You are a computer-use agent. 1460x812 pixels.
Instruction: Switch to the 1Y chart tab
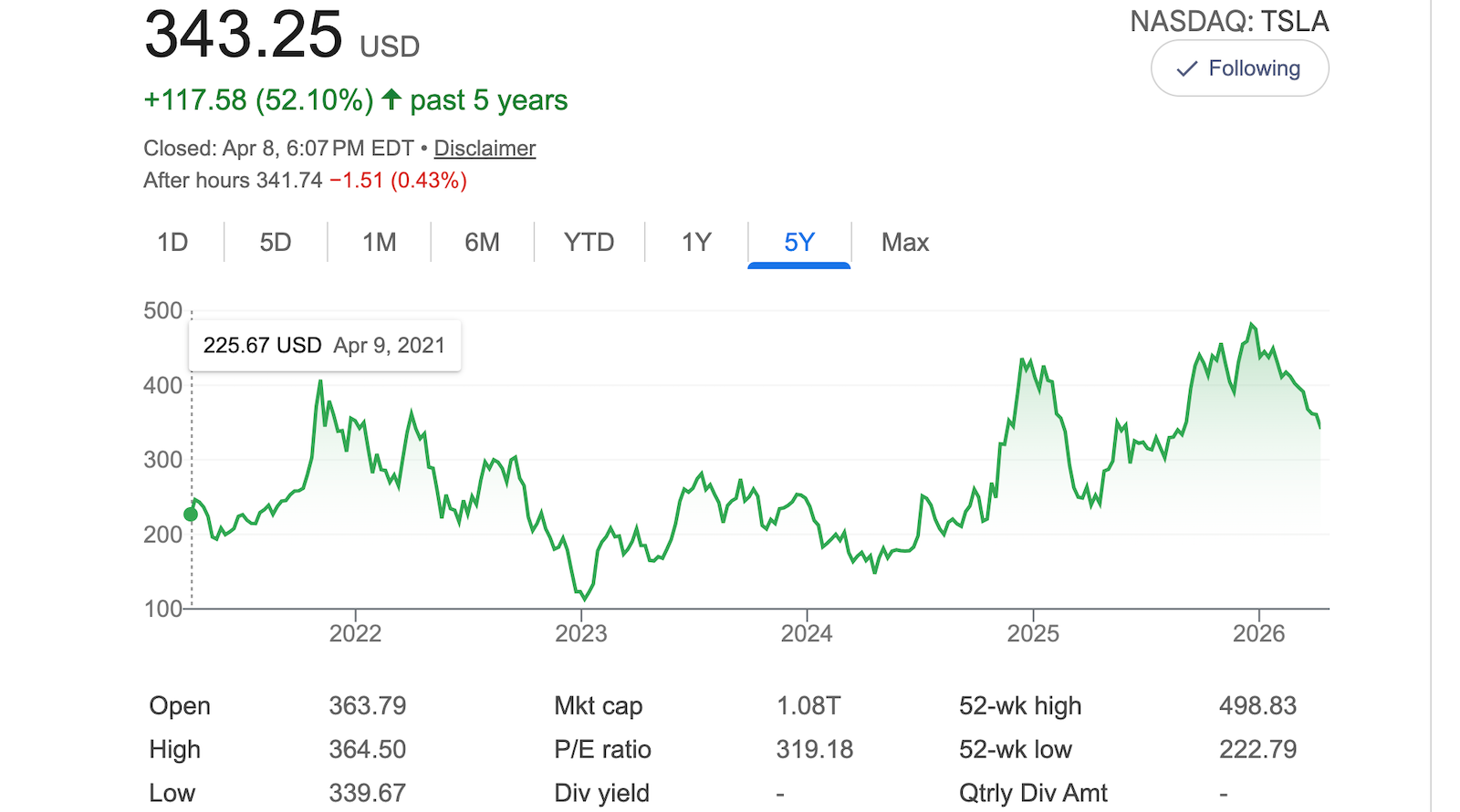(696, 243)
